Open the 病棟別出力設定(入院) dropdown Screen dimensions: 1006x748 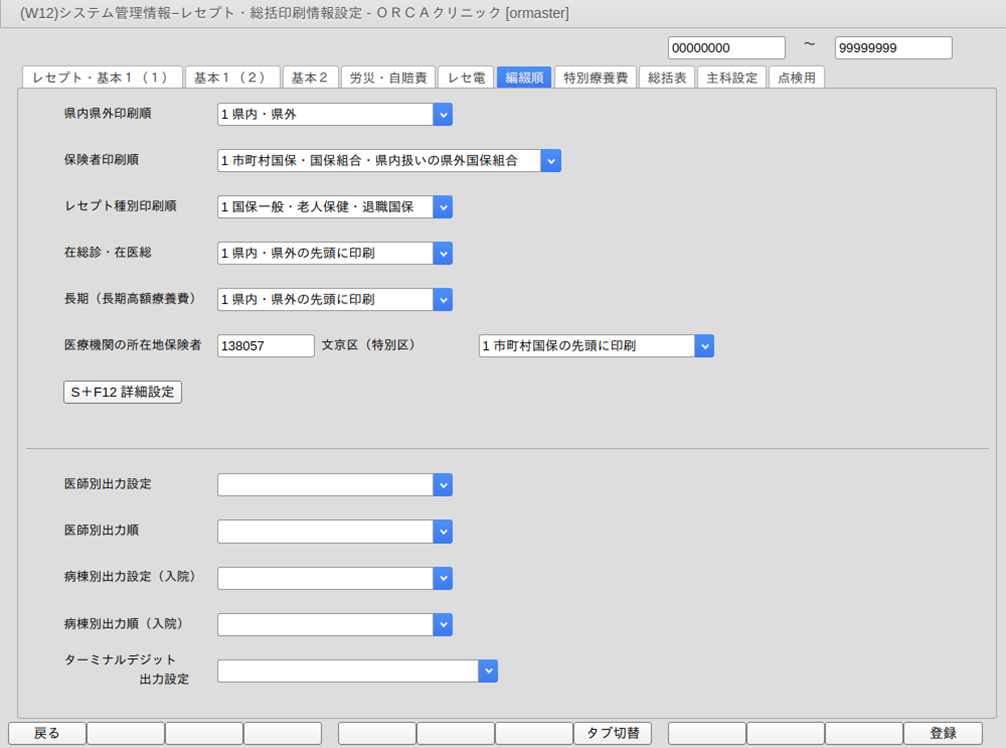pyautogui.click(x=443, y=578)
